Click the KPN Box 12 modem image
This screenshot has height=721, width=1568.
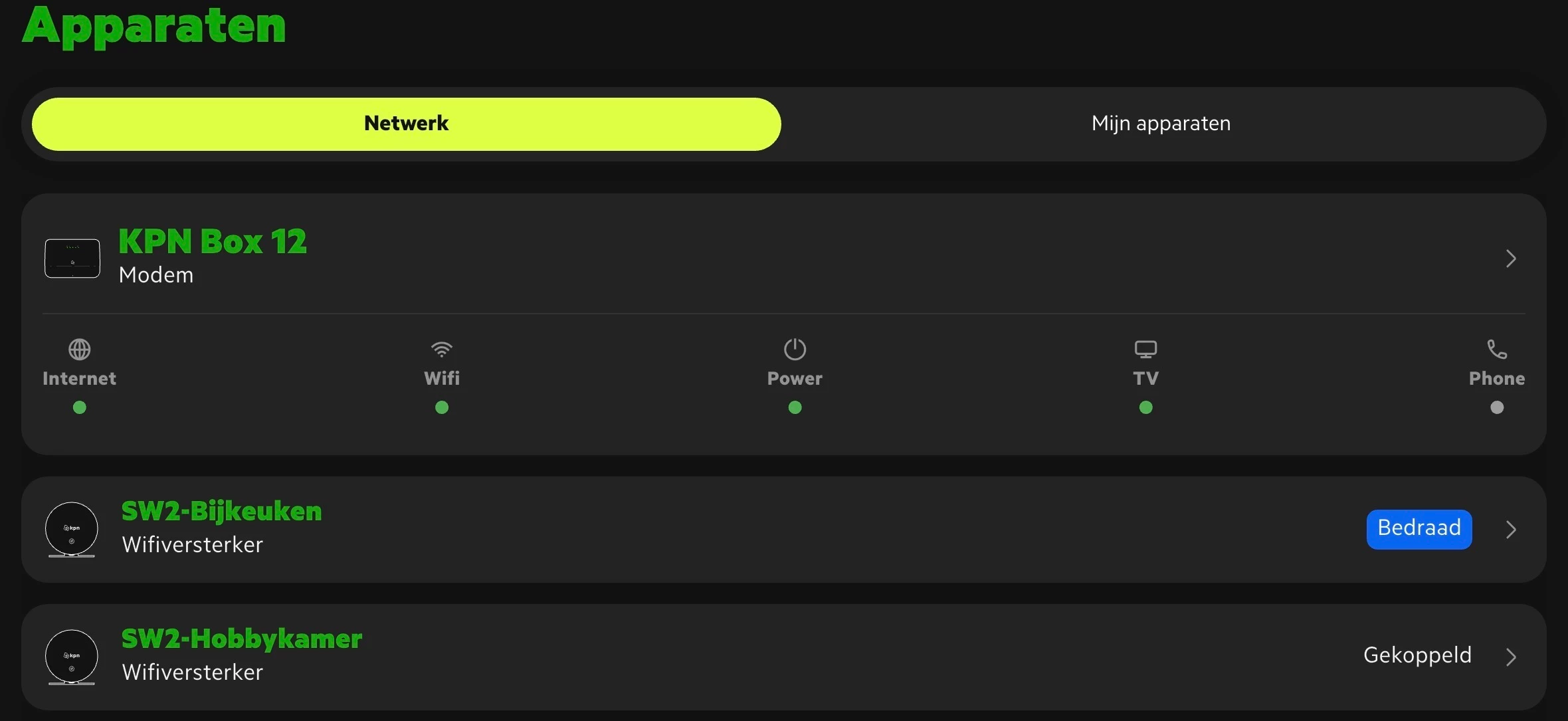click(x=72, y=258)
